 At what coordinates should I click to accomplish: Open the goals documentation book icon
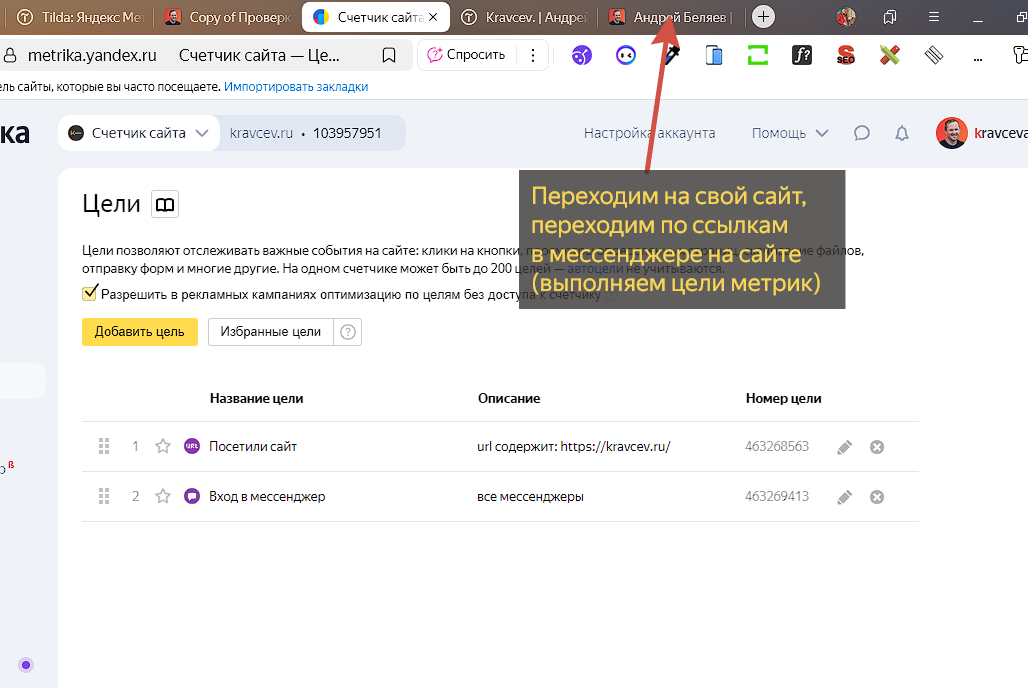coord(165,205)
